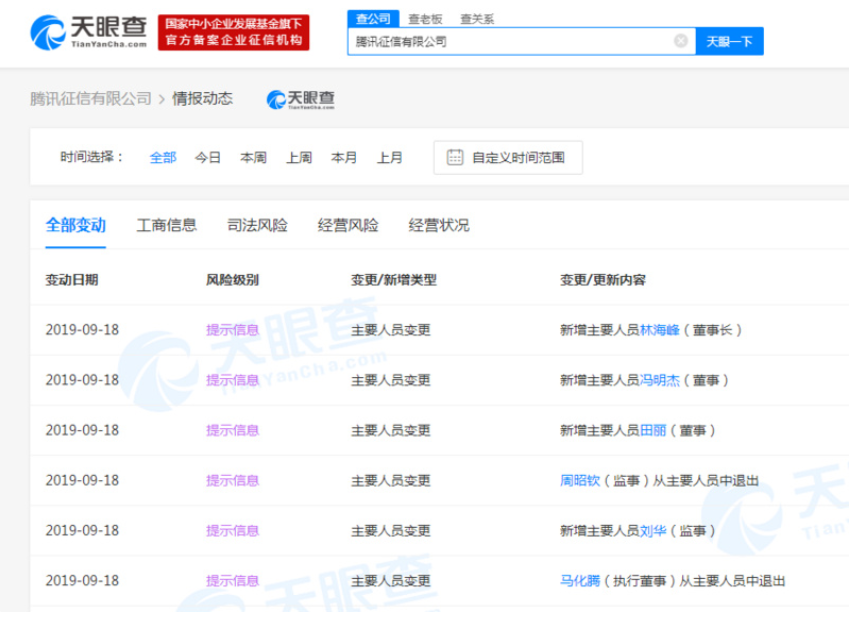Clear search field with the X icon

click(680, 41)
